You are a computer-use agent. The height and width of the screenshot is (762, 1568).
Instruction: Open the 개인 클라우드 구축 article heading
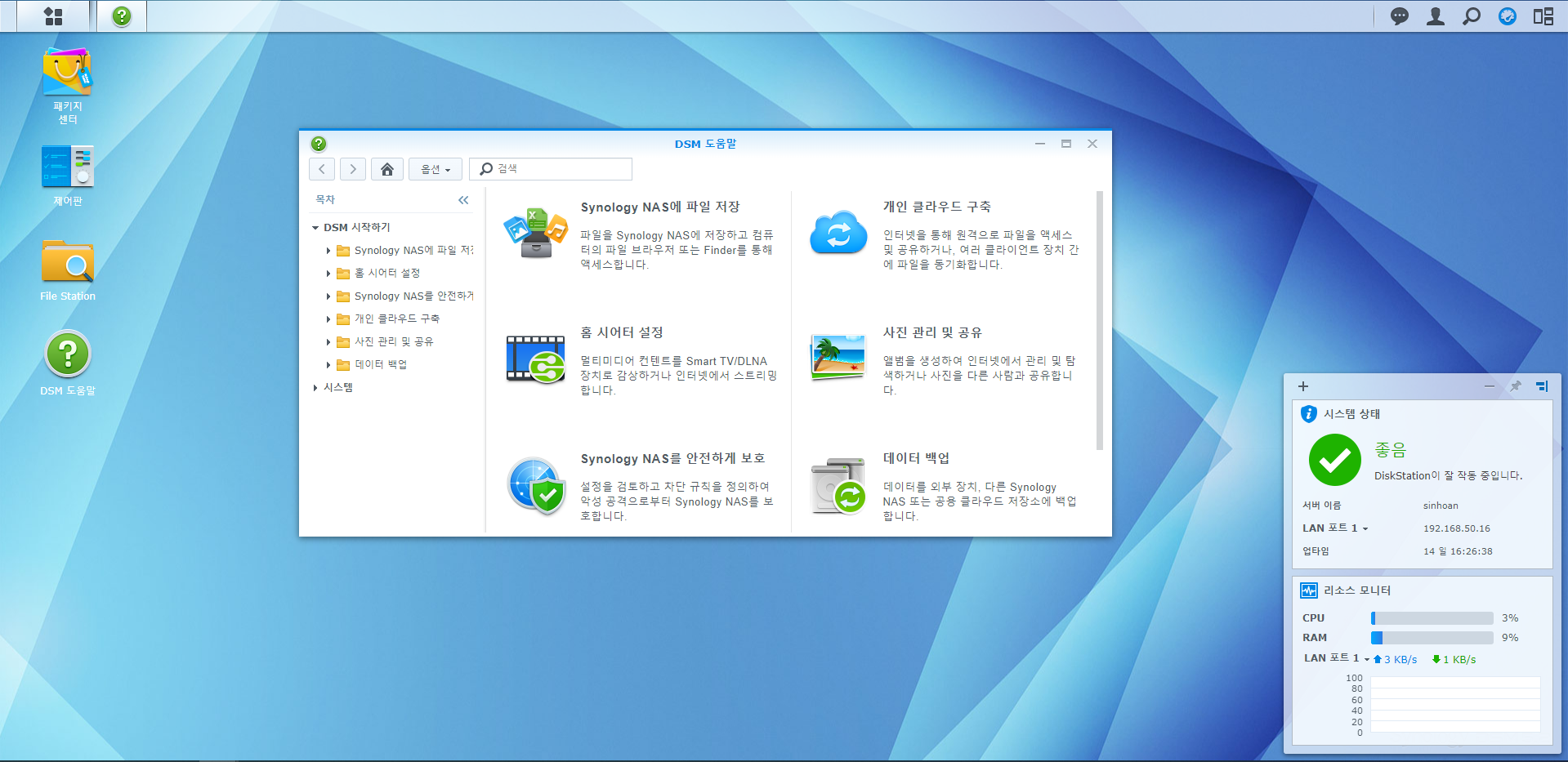(937, 207)
